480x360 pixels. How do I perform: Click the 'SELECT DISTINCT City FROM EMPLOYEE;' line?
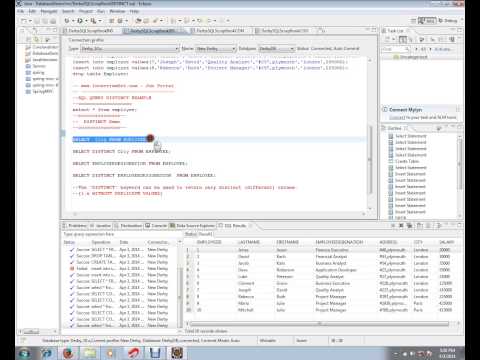[121, 151]
